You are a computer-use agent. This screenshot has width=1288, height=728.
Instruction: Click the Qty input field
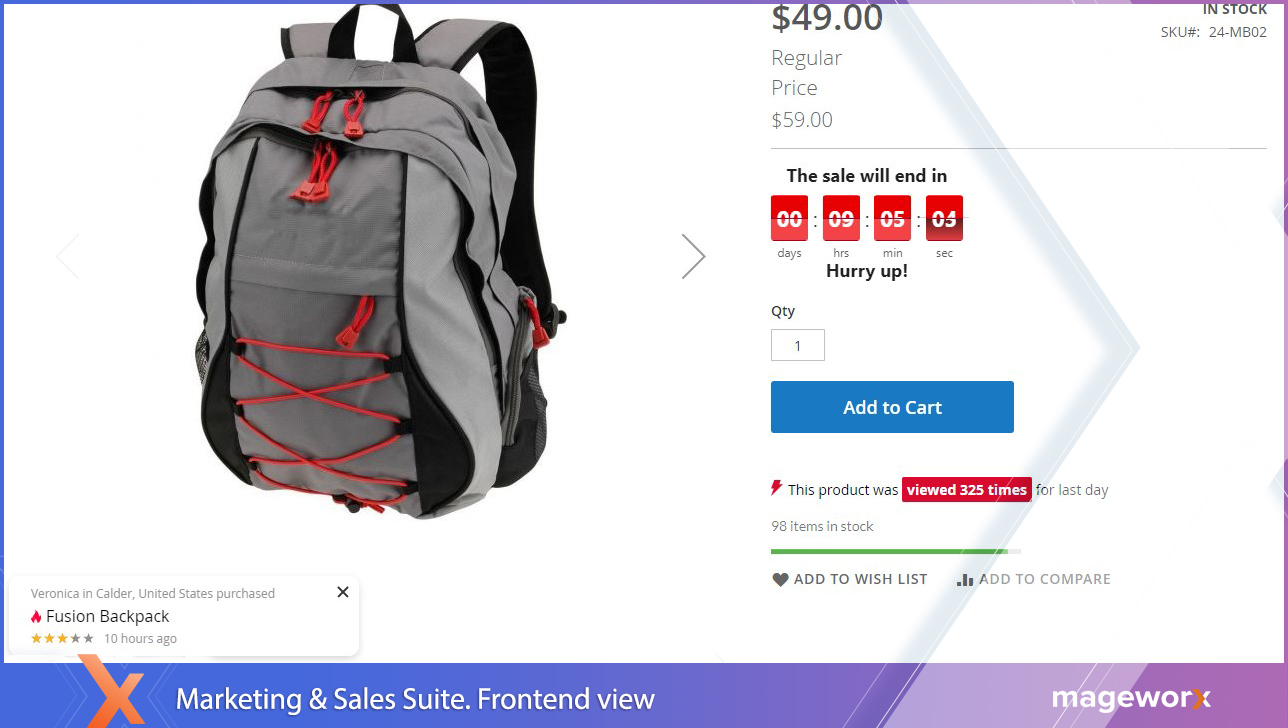798,345
